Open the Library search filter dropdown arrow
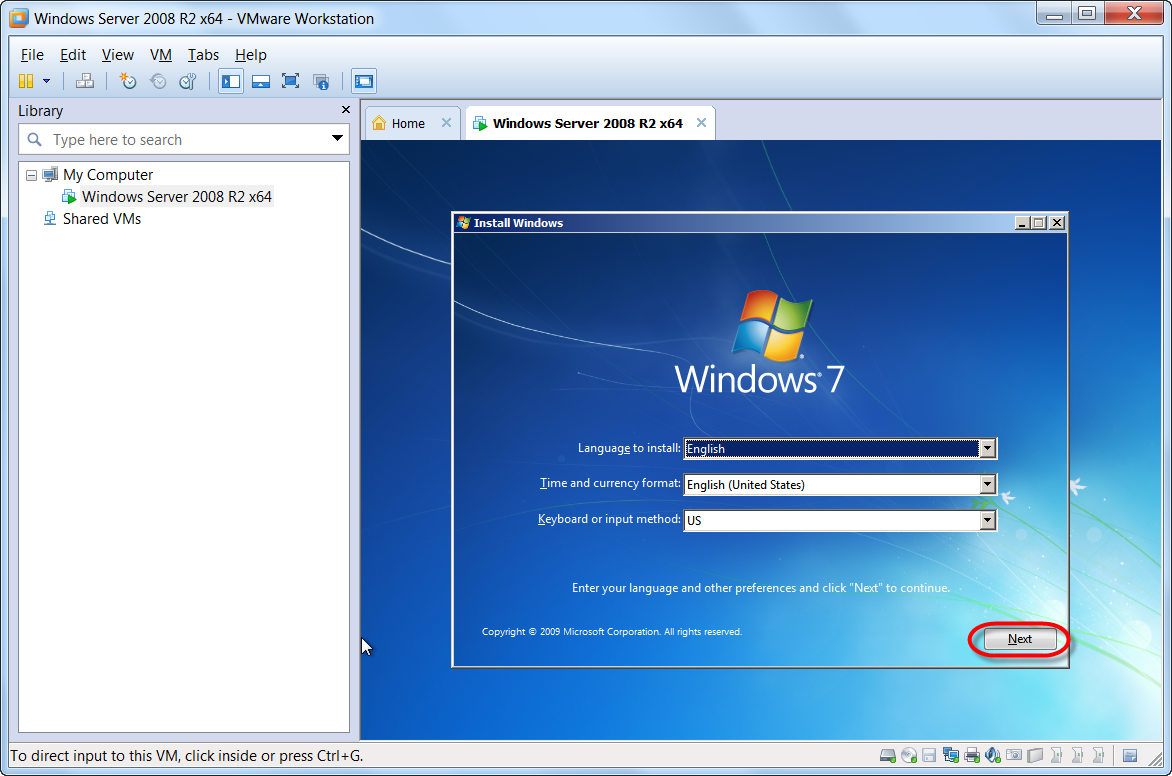 pos(337,138)
